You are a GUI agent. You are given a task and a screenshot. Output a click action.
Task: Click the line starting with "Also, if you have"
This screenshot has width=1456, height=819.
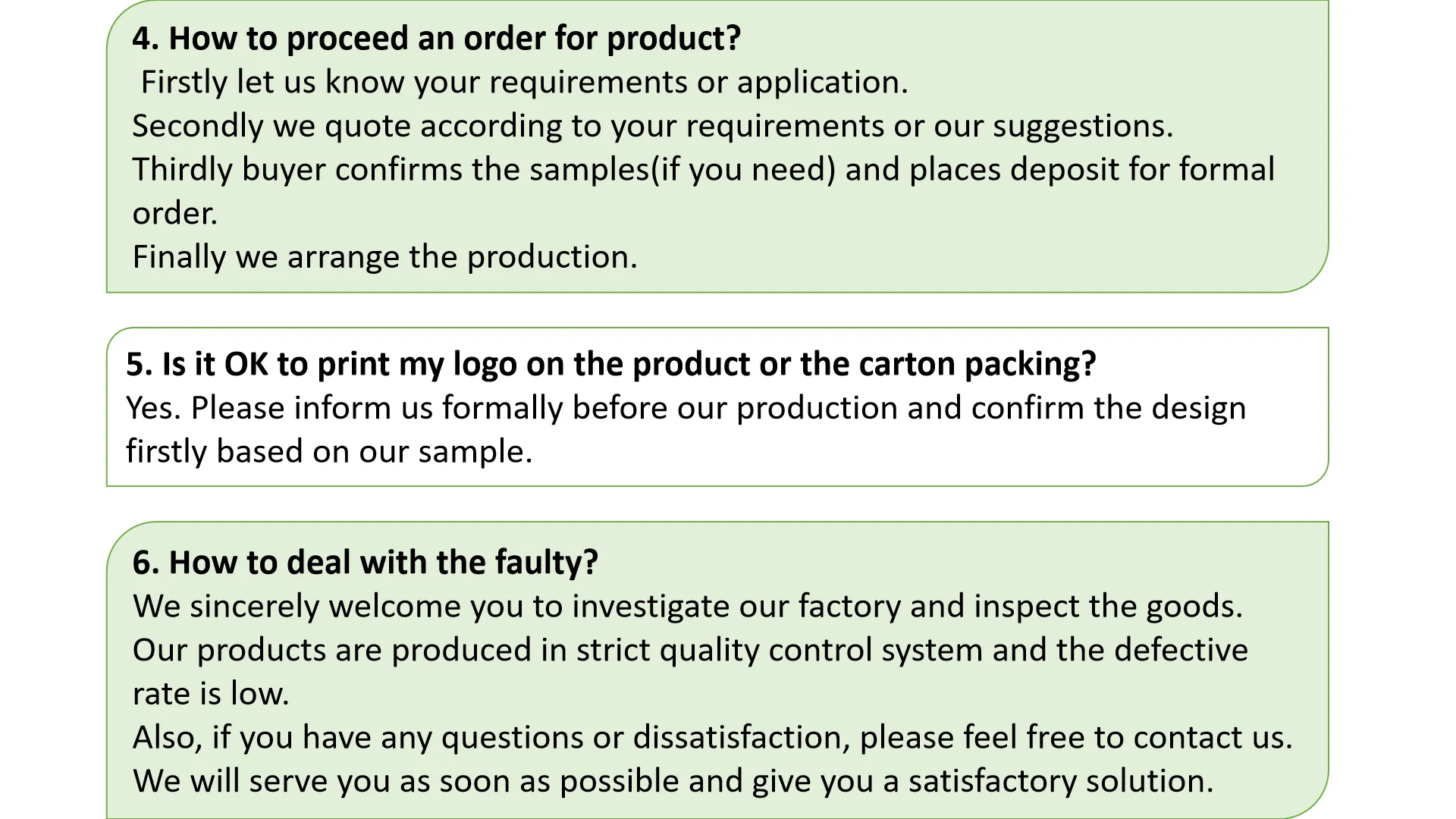[x=712, y=738]
